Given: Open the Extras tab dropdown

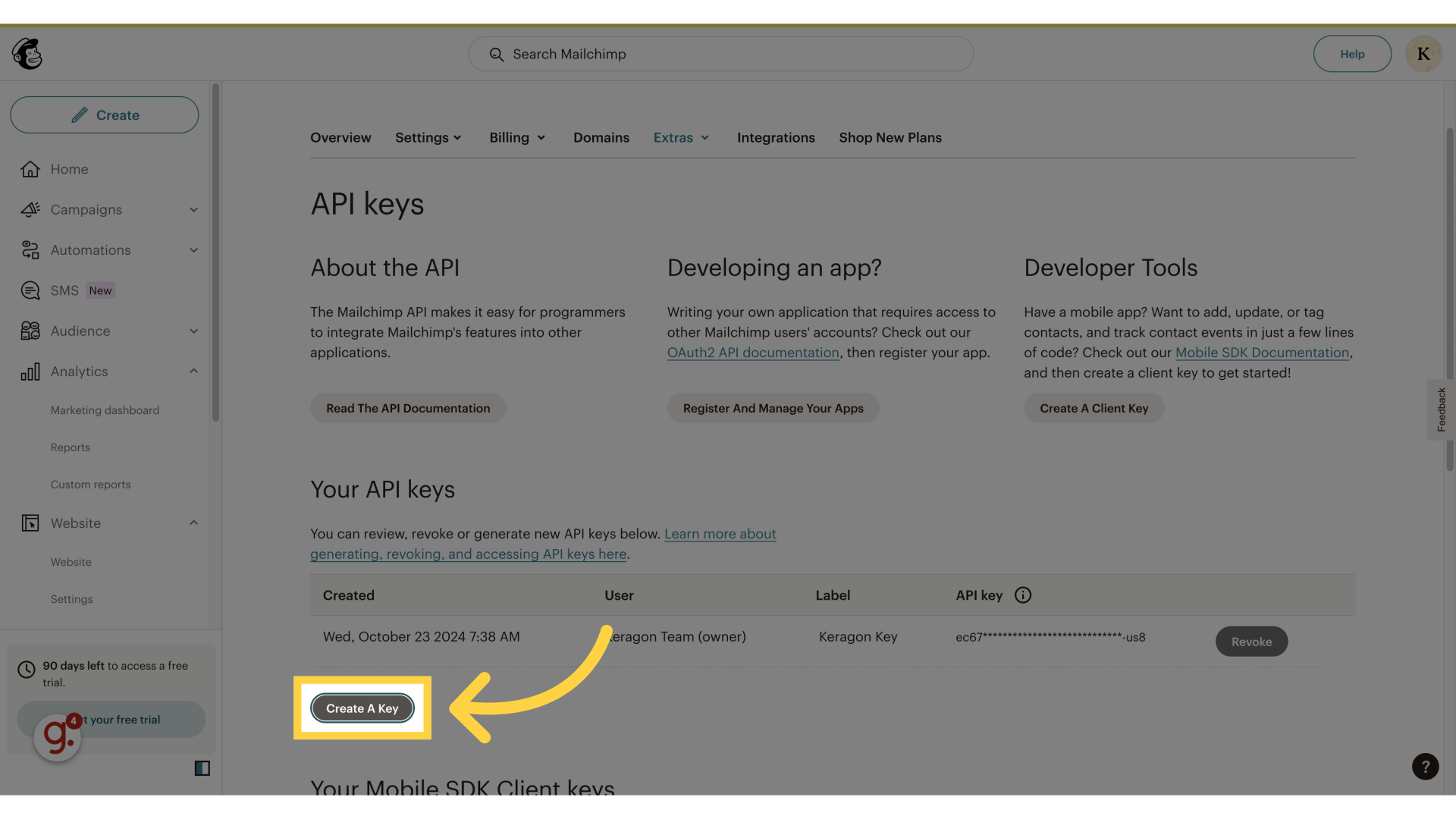Looking at the screenshot, I should point(682,137).
